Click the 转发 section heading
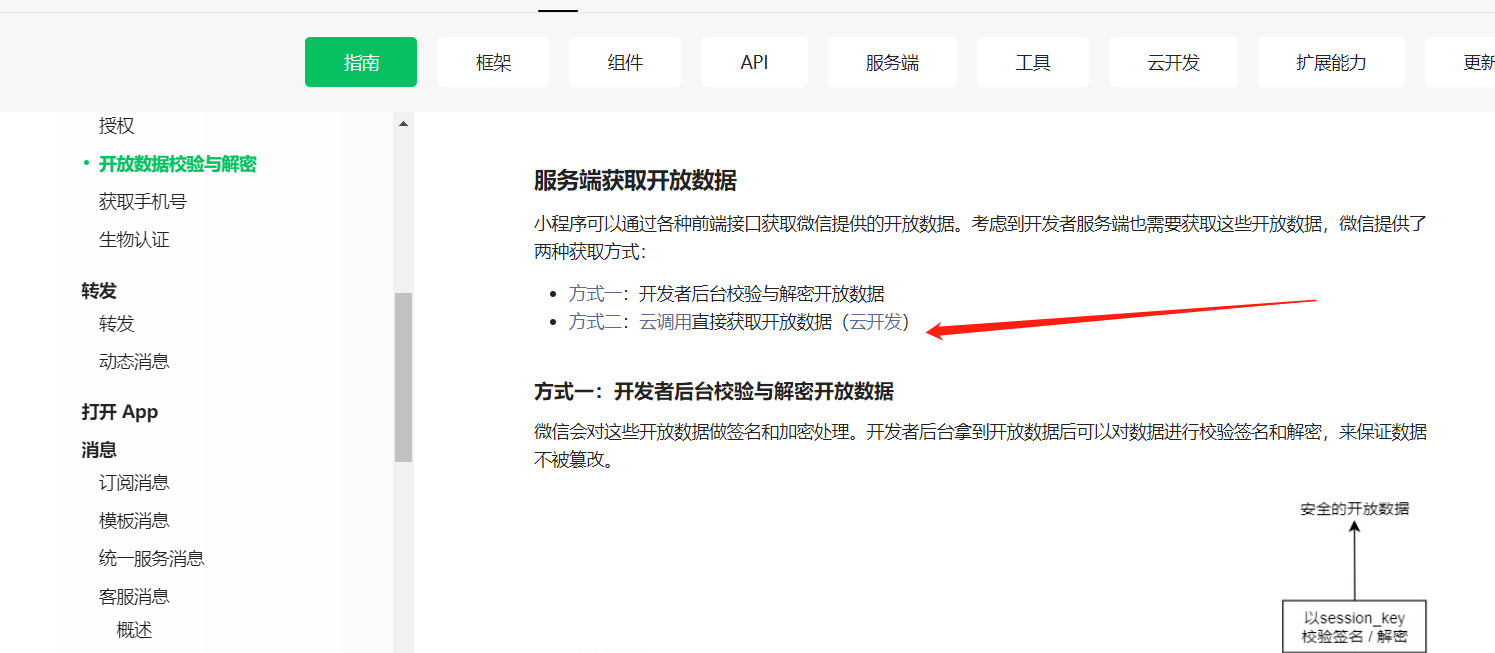The height and width of the screenshot is (653, 1495). point(99,291)
